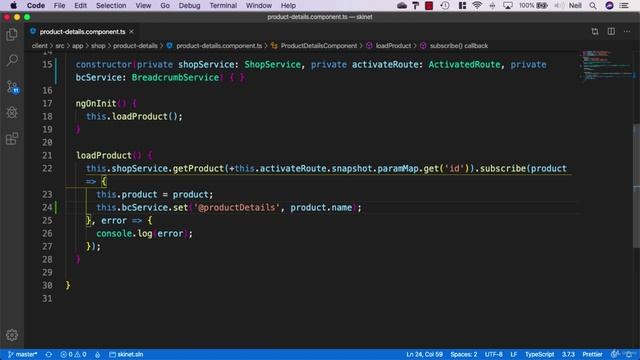Click the AirPlay display icon in menu bar
The width and height of the screenshot is (640, 360).
[508, 5]
